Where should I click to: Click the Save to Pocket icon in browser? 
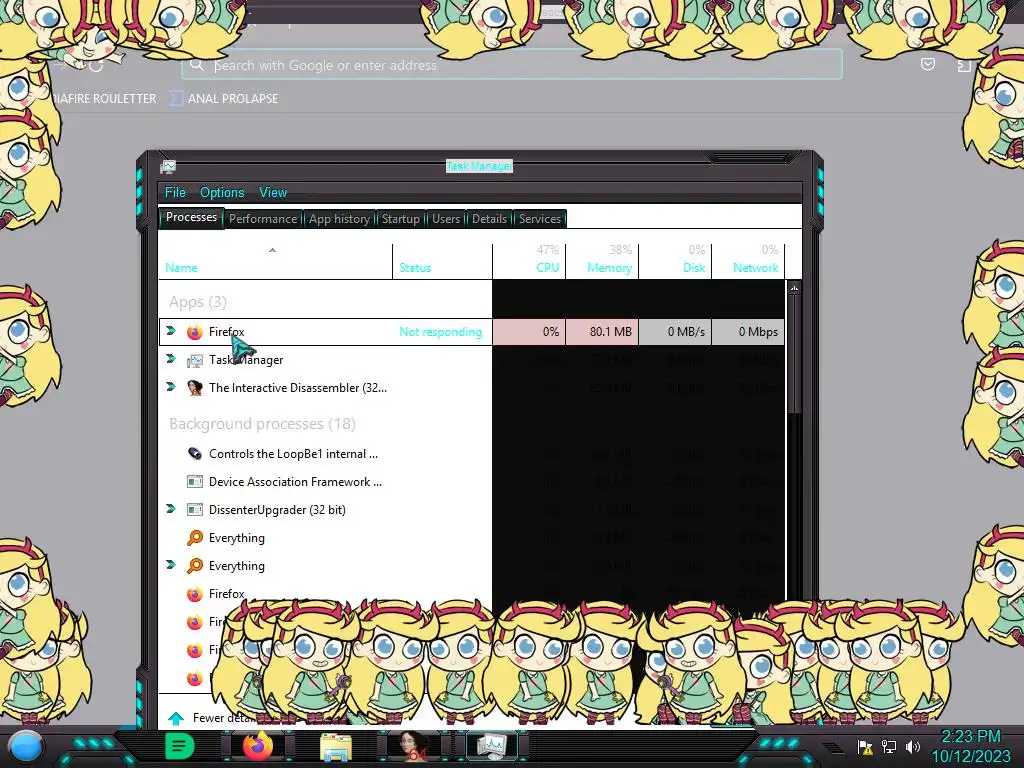[x=927, y=64]
